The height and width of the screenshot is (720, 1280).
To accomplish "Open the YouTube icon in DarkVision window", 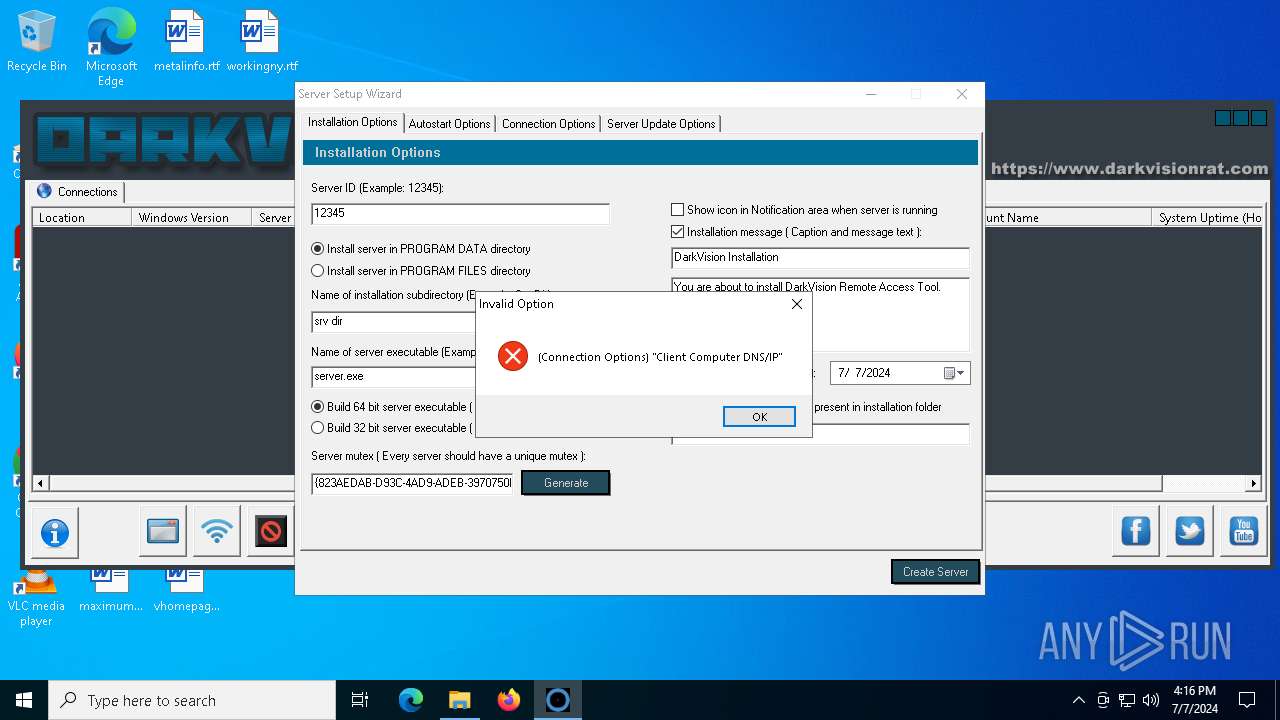I will [1243, 531].
